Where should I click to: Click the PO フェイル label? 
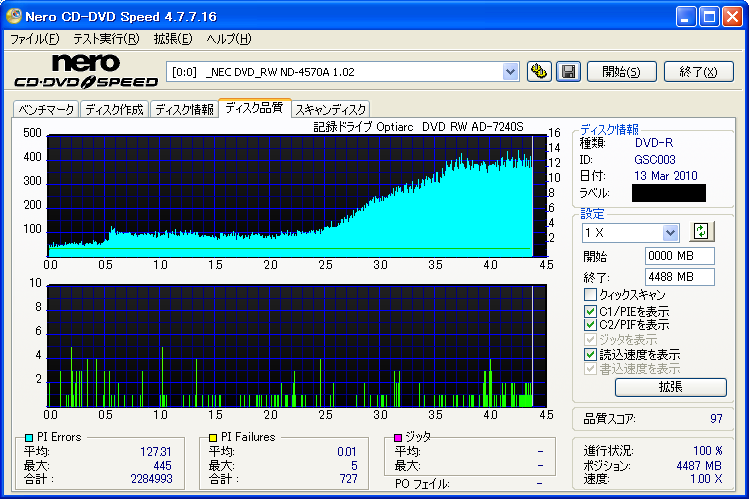click(x=422, y=484)
